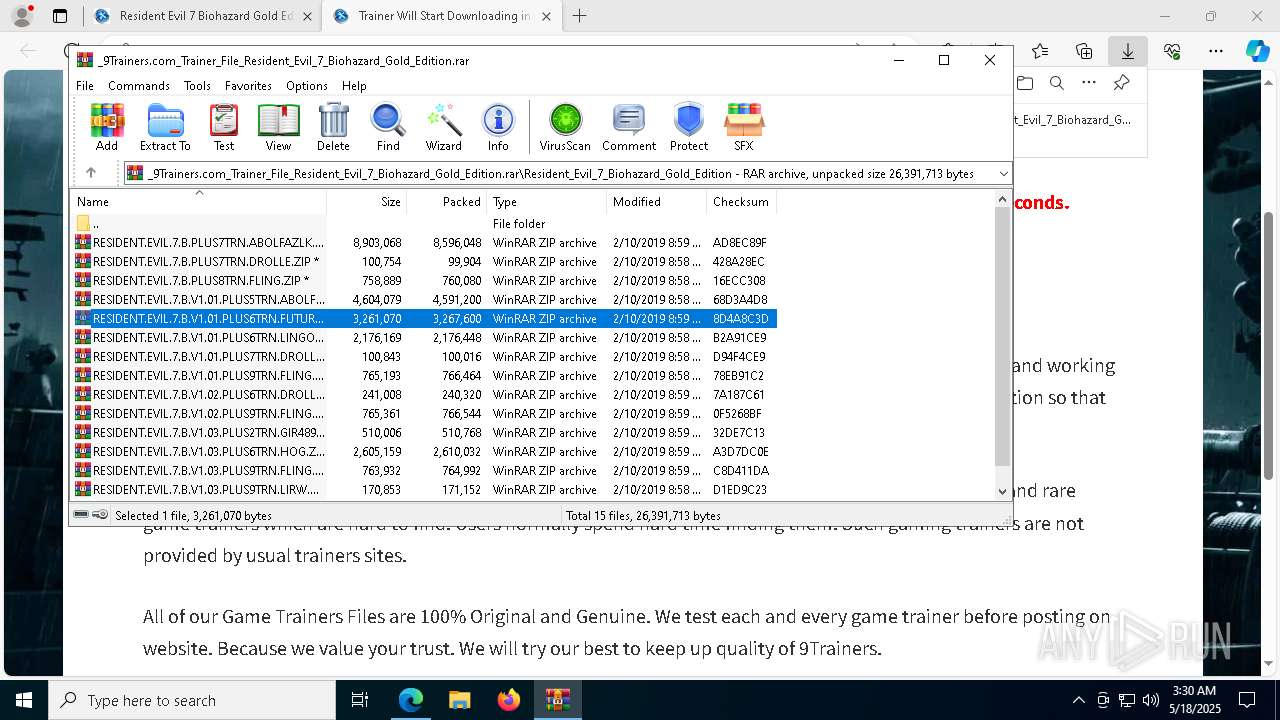Viewport: 1280px width, 720px height.
Task: Open the Help menu
Action: (x=354, y=86)
